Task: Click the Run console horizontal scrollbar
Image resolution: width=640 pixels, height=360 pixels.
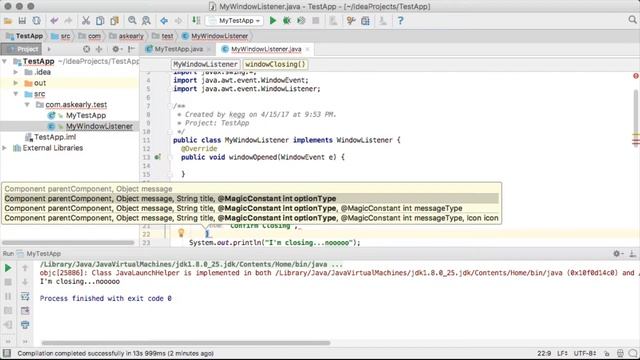Action: click(x=186, y=343)
